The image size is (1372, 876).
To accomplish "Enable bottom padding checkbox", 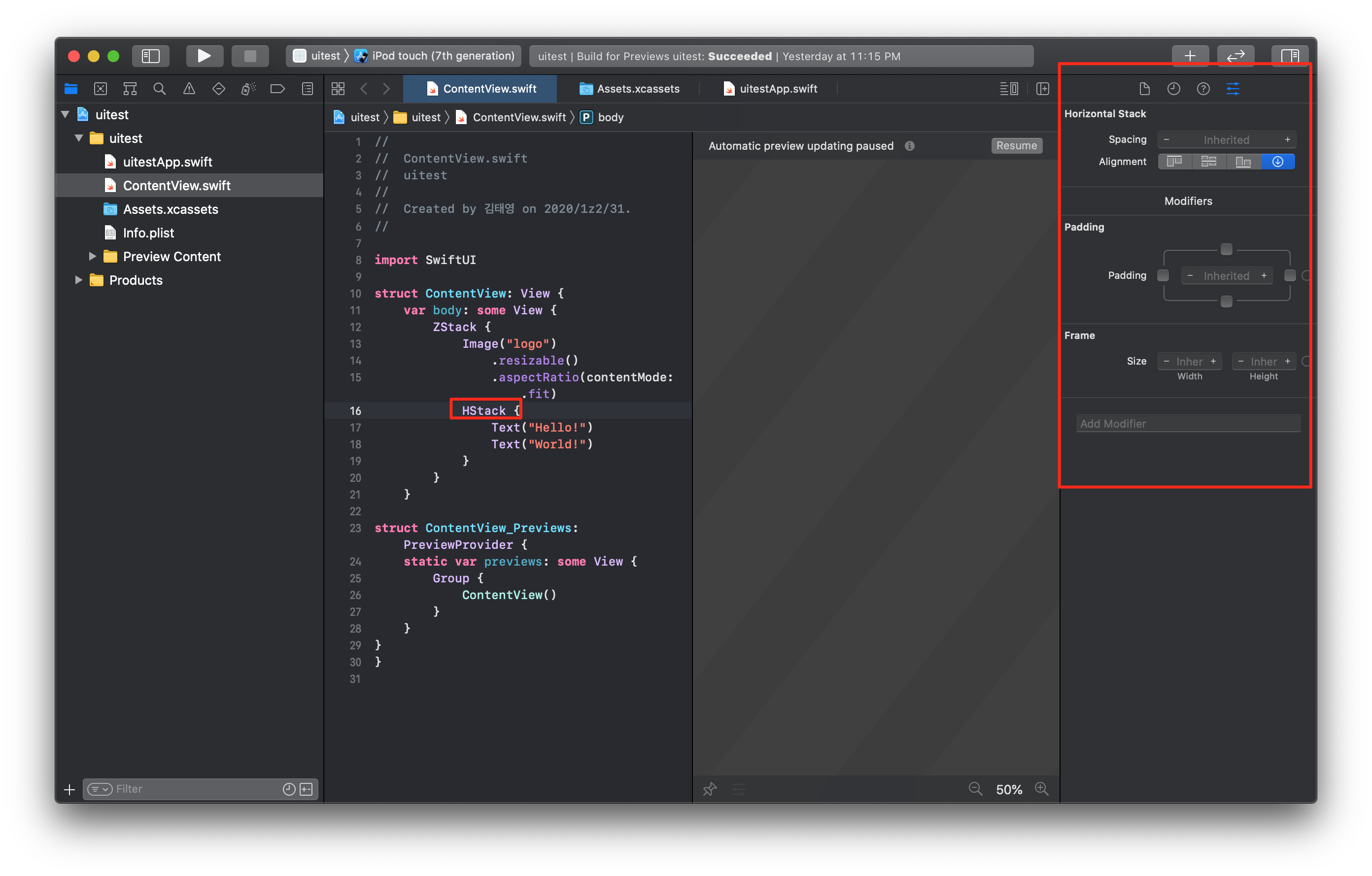I will tap(1226, 302).
